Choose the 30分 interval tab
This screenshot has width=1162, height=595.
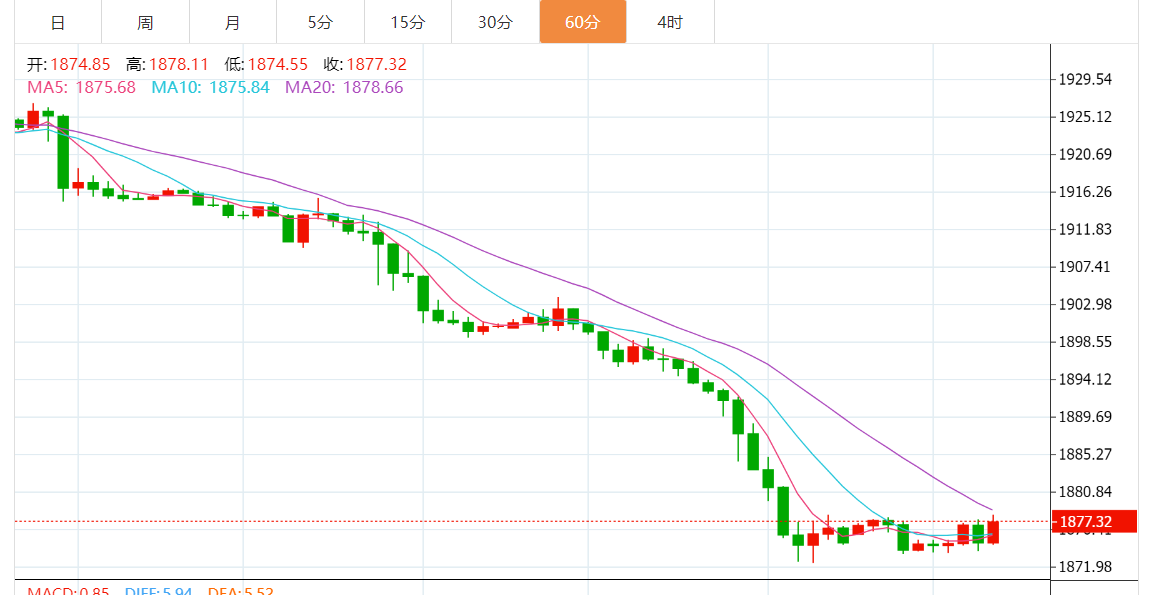coord(495,22)
